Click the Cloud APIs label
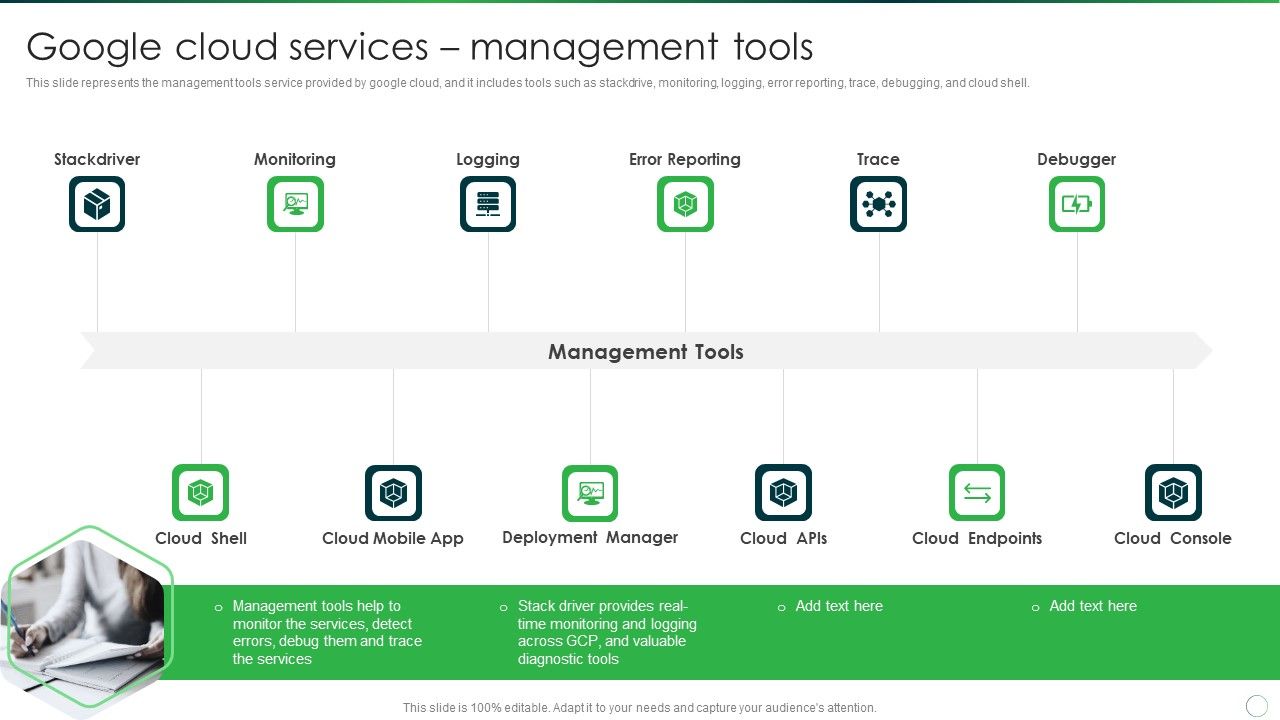The width and height of the screenshot is (1280, 720). [784, 538]
